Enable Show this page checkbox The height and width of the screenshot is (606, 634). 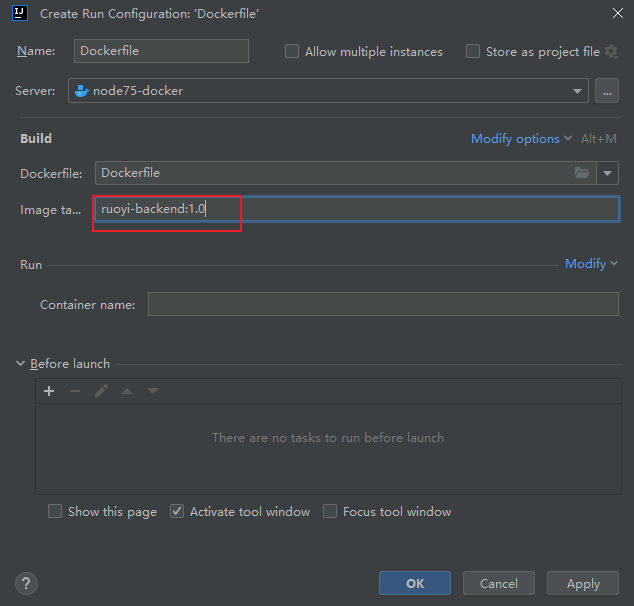pyautogui.click(x=55, y=512)
